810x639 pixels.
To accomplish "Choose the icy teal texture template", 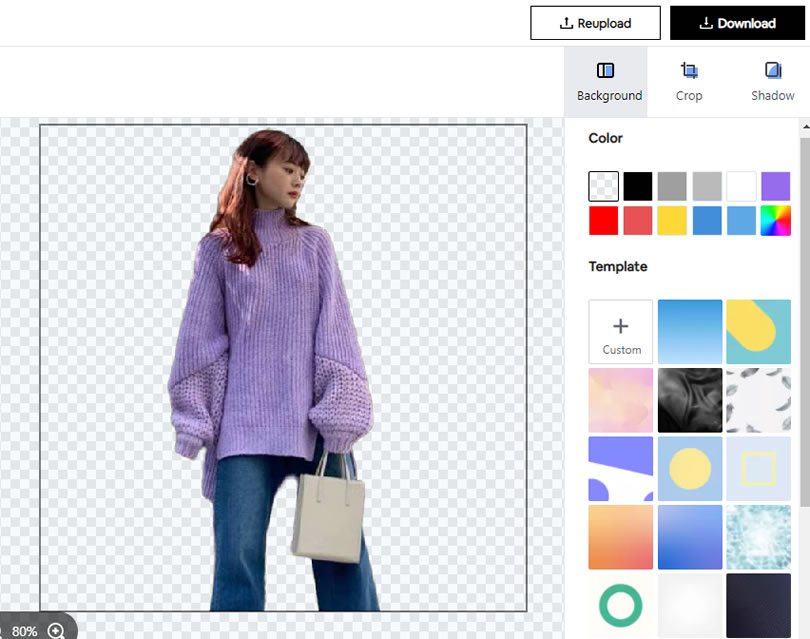I will (x=758, y=537).
